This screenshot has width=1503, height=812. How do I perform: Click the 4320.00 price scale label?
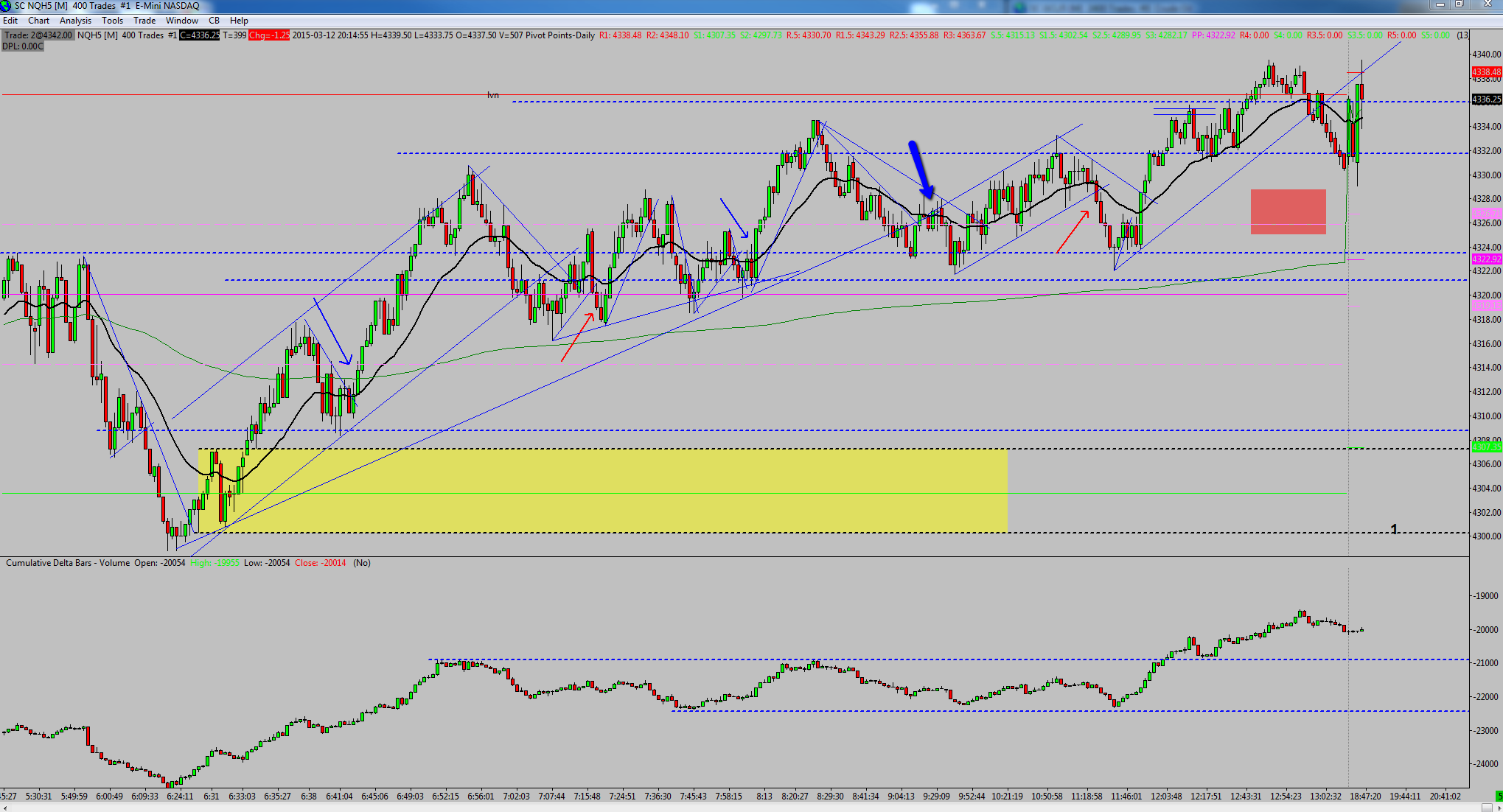click(x=1486, y=295)
